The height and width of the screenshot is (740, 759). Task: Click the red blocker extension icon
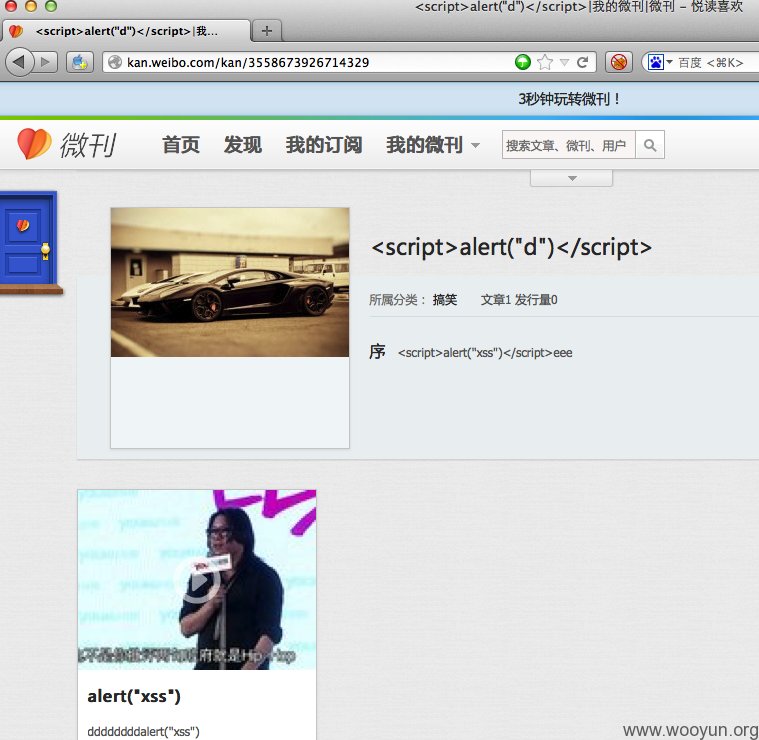pos(619,62)
